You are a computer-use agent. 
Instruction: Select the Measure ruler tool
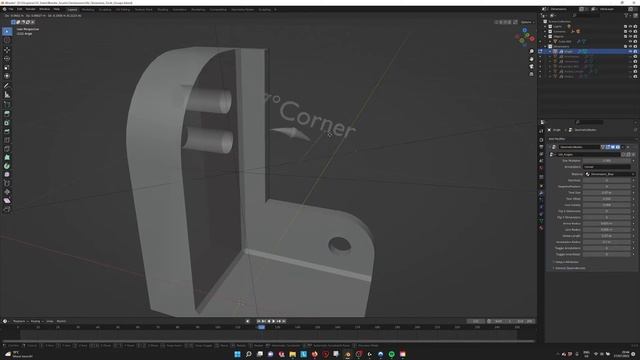coord(7,95)
